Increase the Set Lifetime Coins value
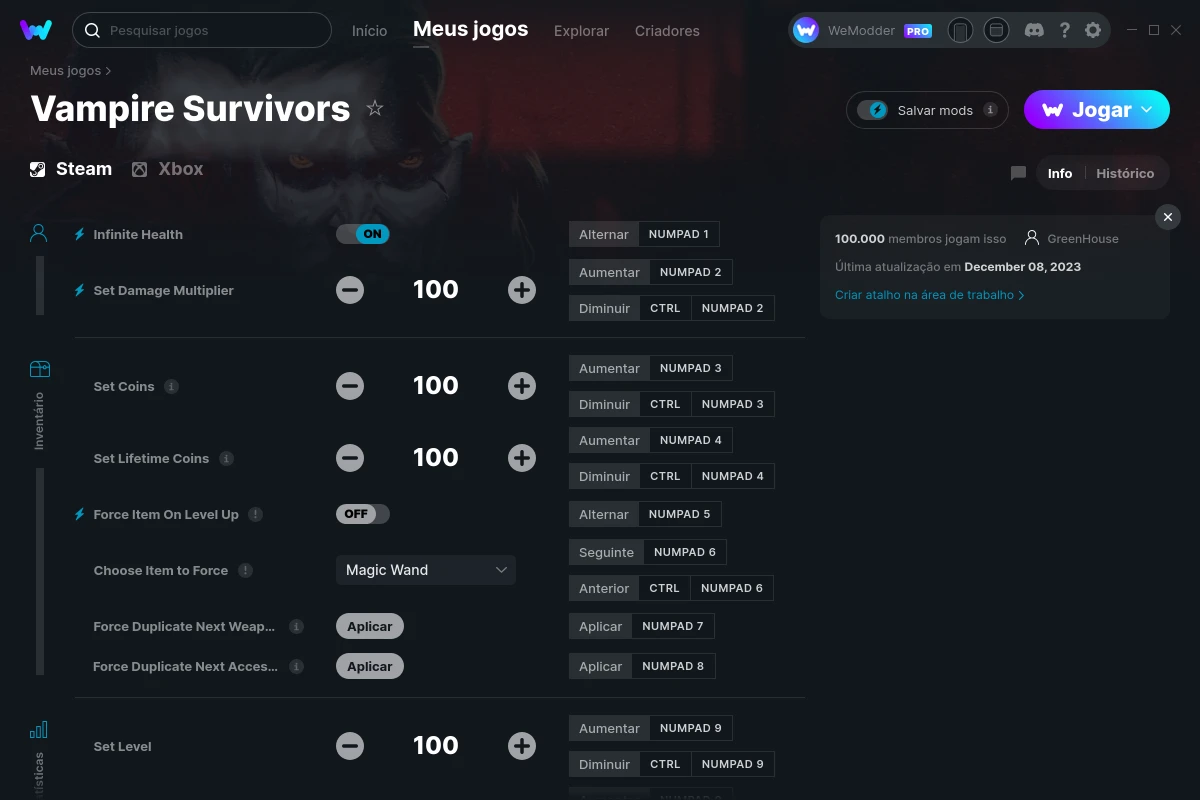The height and width of the screenshot is (800, 1200). (522, 458)
